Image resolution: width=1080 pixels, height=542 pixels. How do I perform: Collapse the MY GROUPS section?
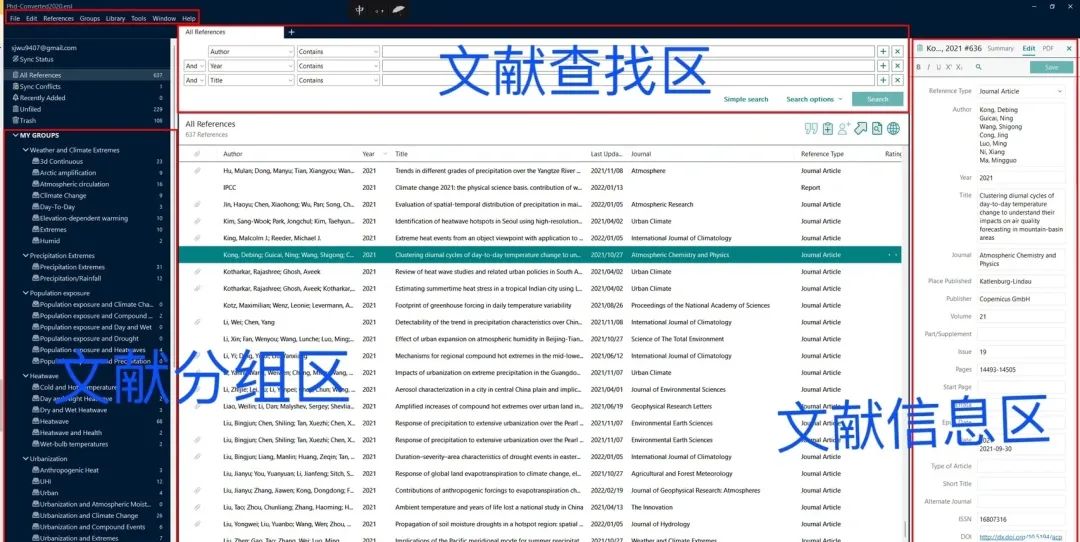(15, 136)
